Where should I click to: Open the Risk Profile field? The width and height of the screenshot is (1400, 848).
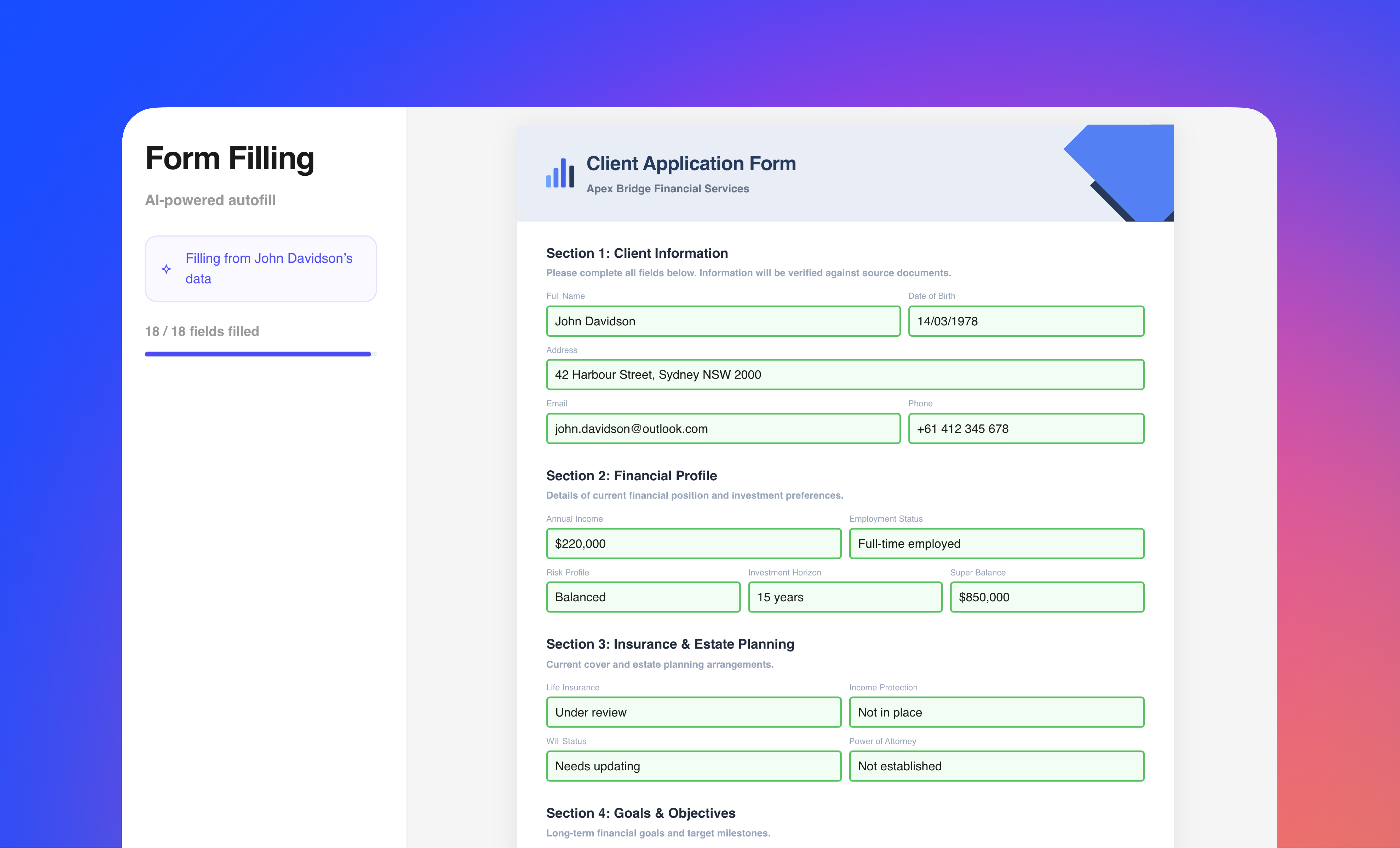[643, 597]
